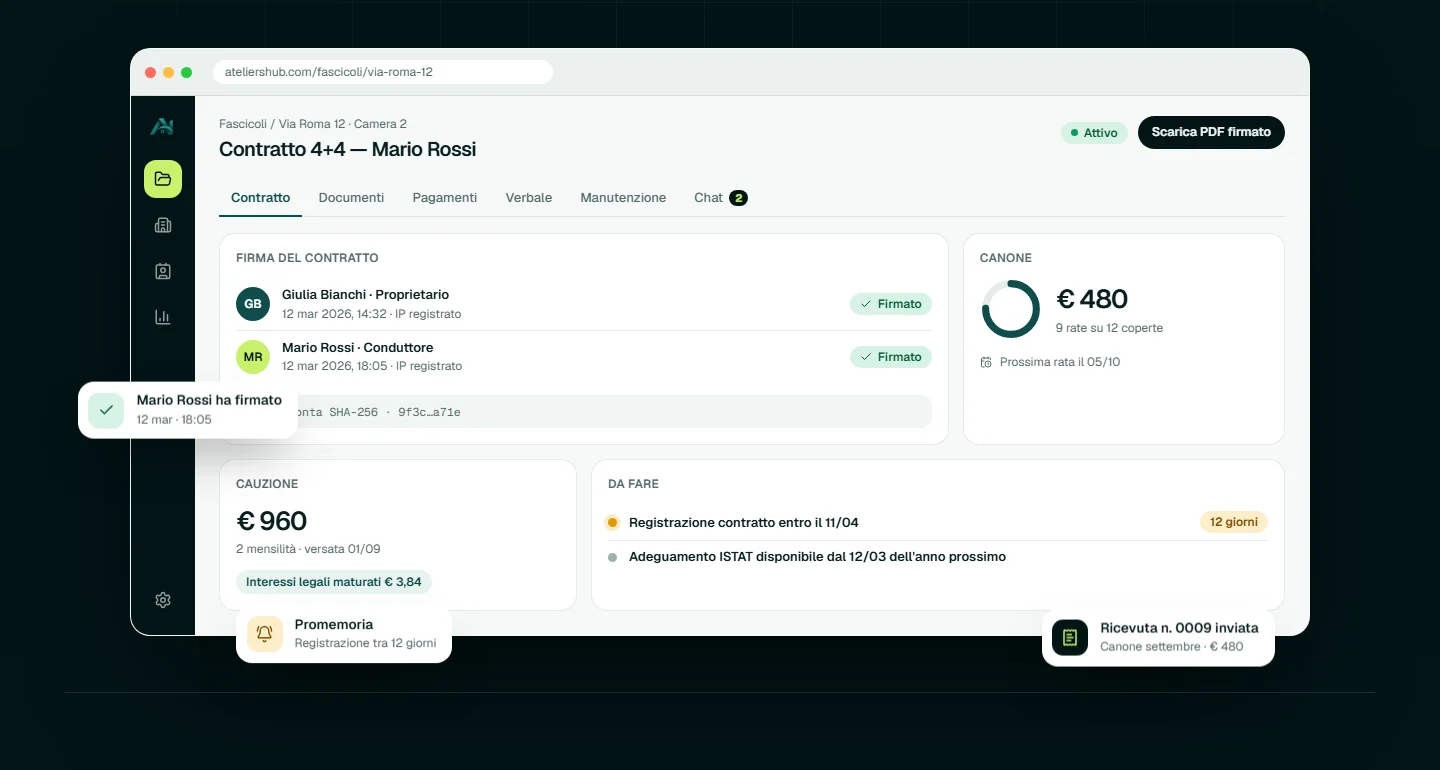Select the Registrazione contratto to-do item
This screenshot has width=1440, height=770.
click(937, 522)
